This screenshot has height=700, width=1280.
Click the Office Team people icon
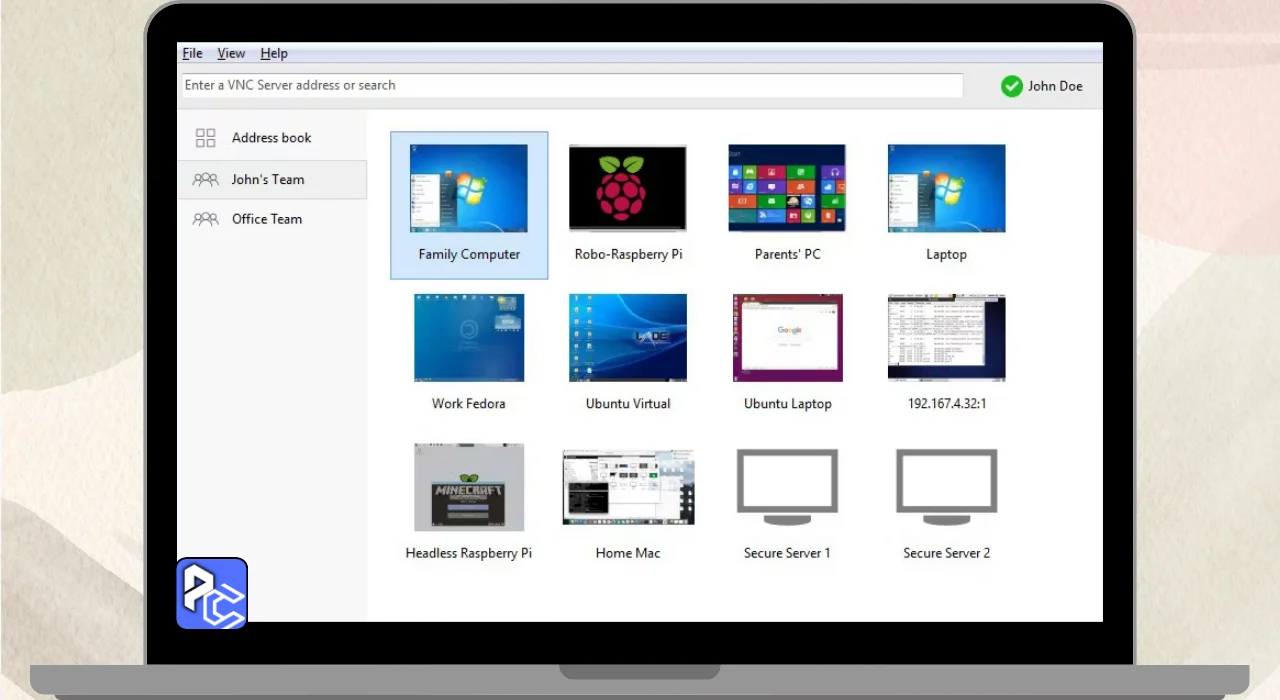pyautogui.click(x=205, y=219)
